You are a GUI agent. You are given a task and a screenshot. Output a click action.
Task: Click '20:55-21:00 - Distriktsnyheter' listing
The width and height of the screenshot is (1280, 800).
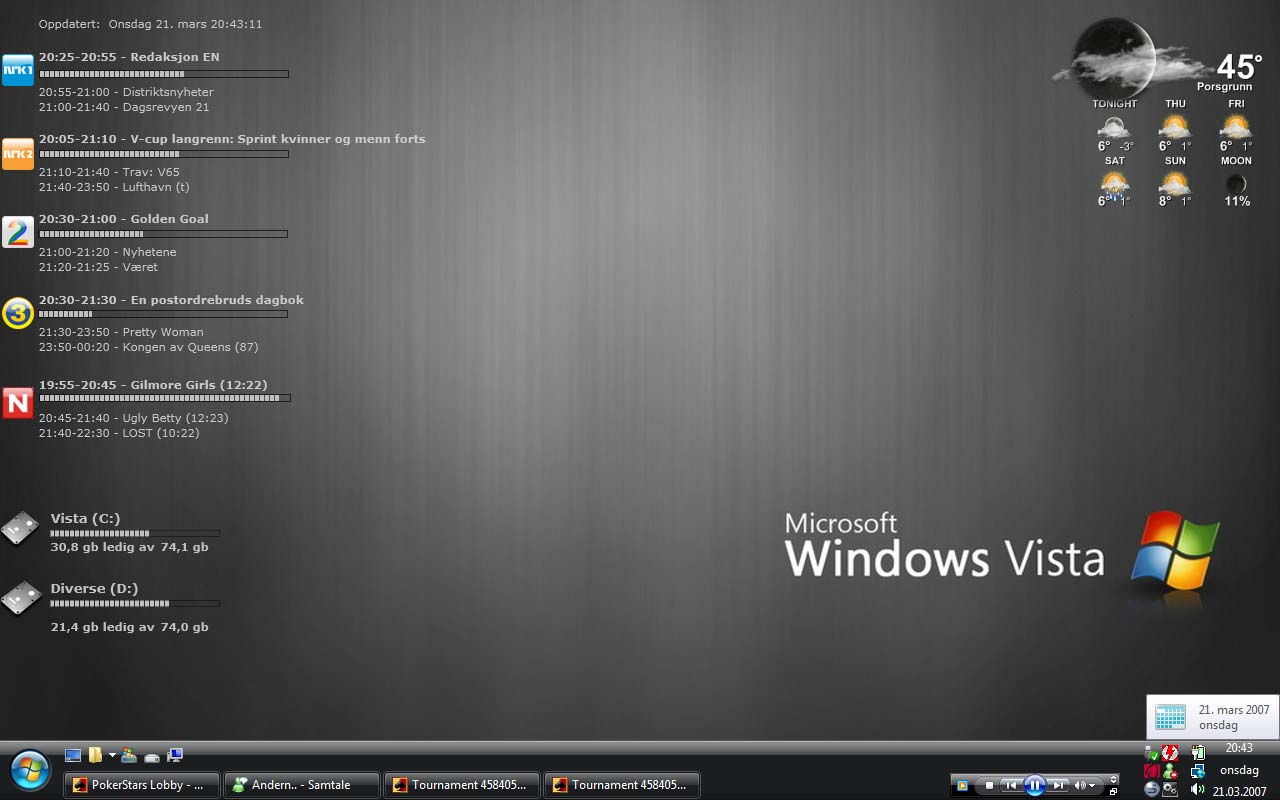(x=126, y=92)
